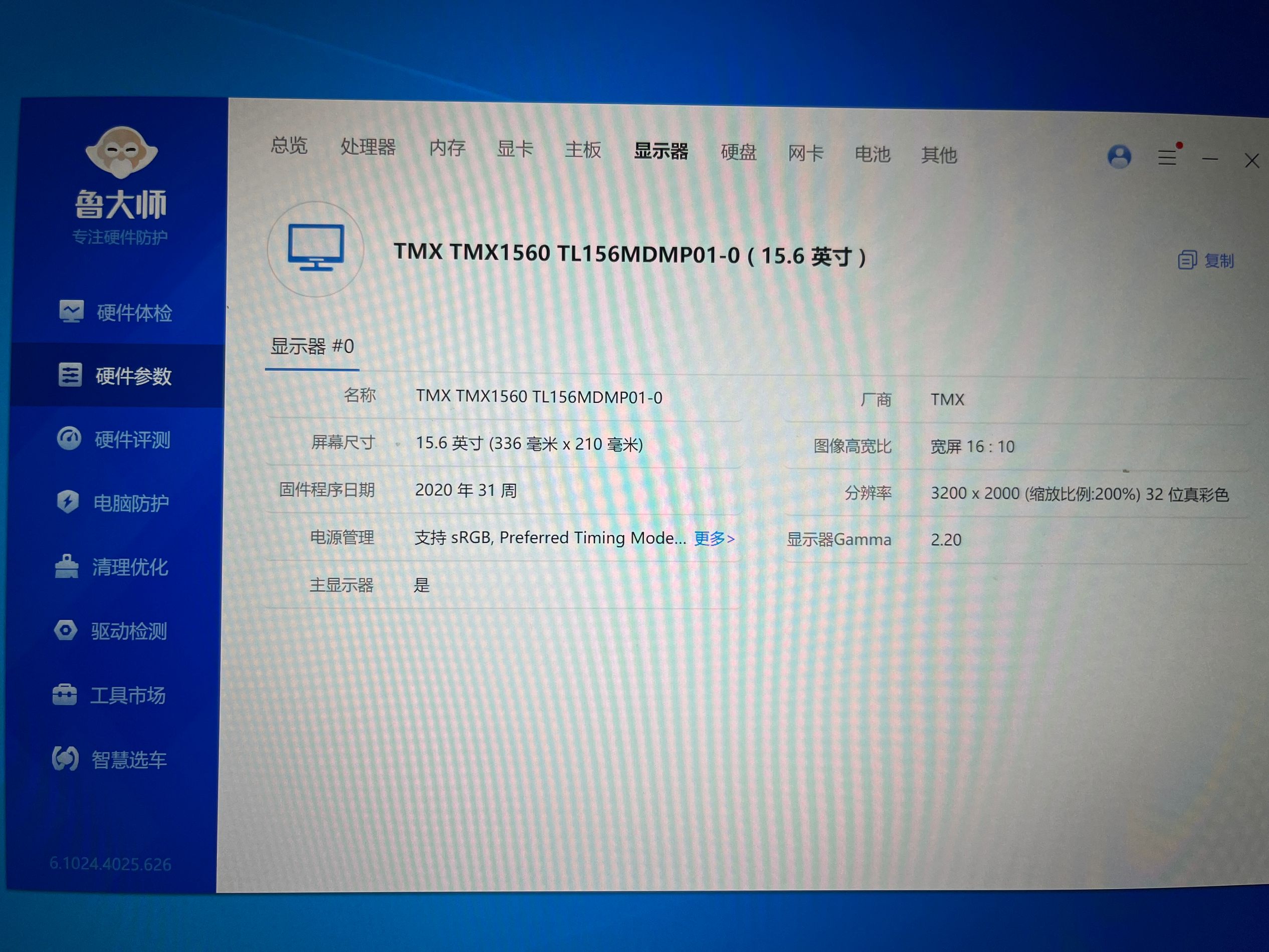Open 电脑防护 shield icon

68,502
